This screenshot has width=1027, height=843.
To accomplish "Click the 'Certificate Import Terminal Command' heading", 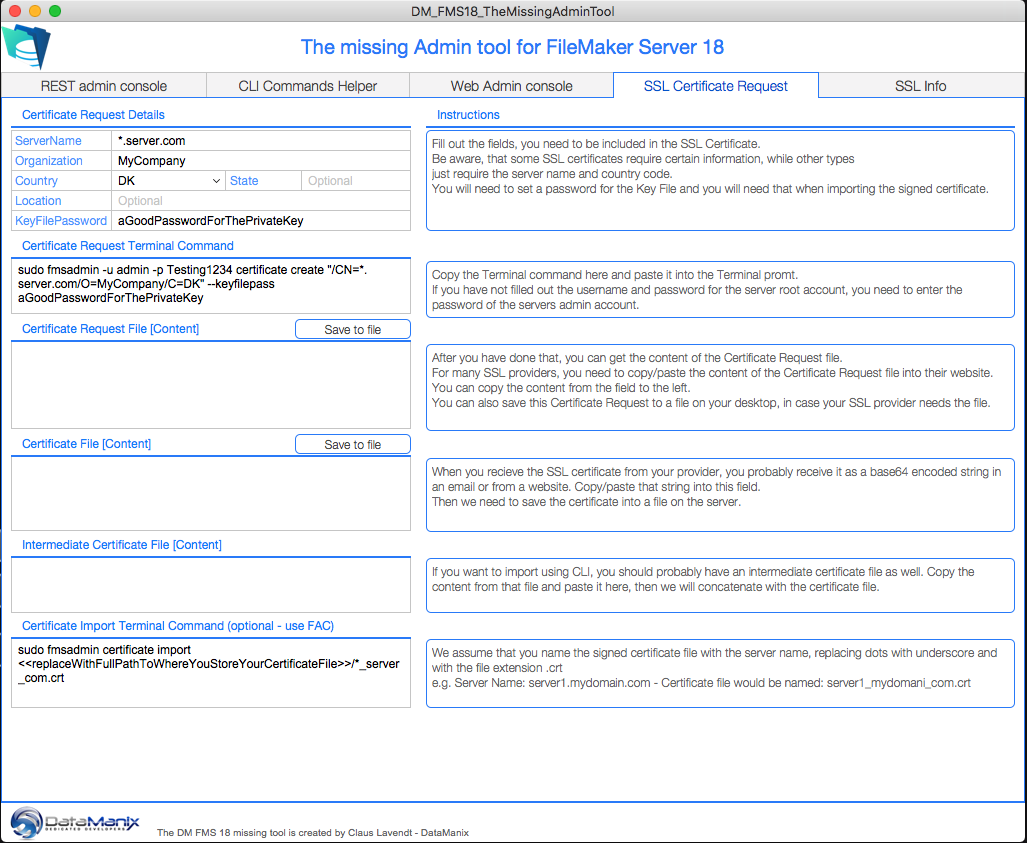I will [x=178, y=626].
